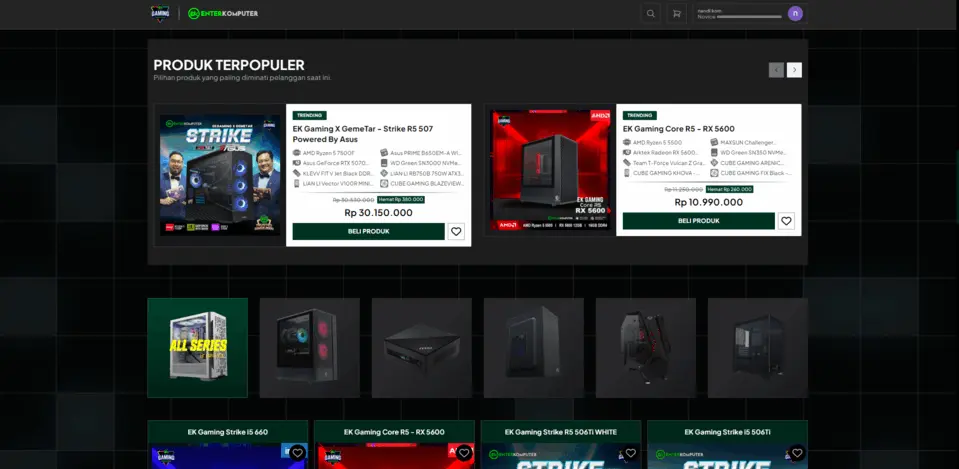959x469 pixels.
Task: Wishlist the bottom Core R5 RX 5600 heart
Action: point(464,453)
